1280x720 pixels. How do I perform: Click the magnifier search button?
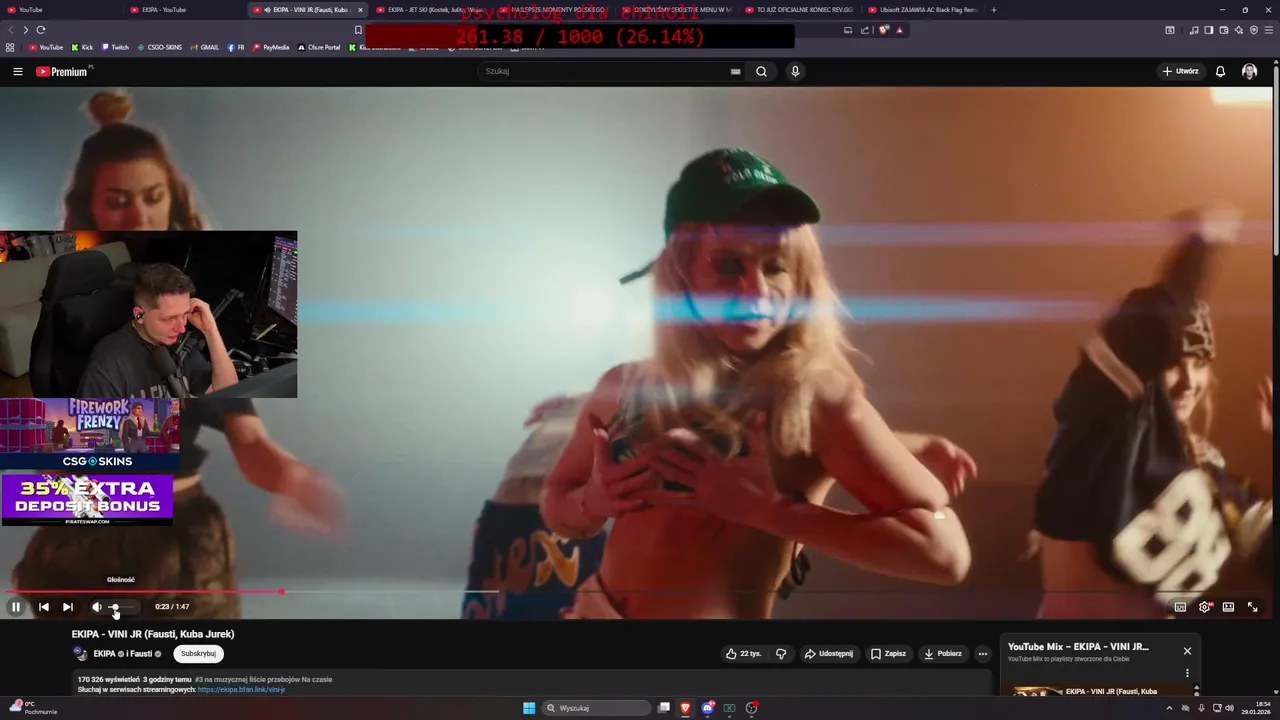point(761,71)
